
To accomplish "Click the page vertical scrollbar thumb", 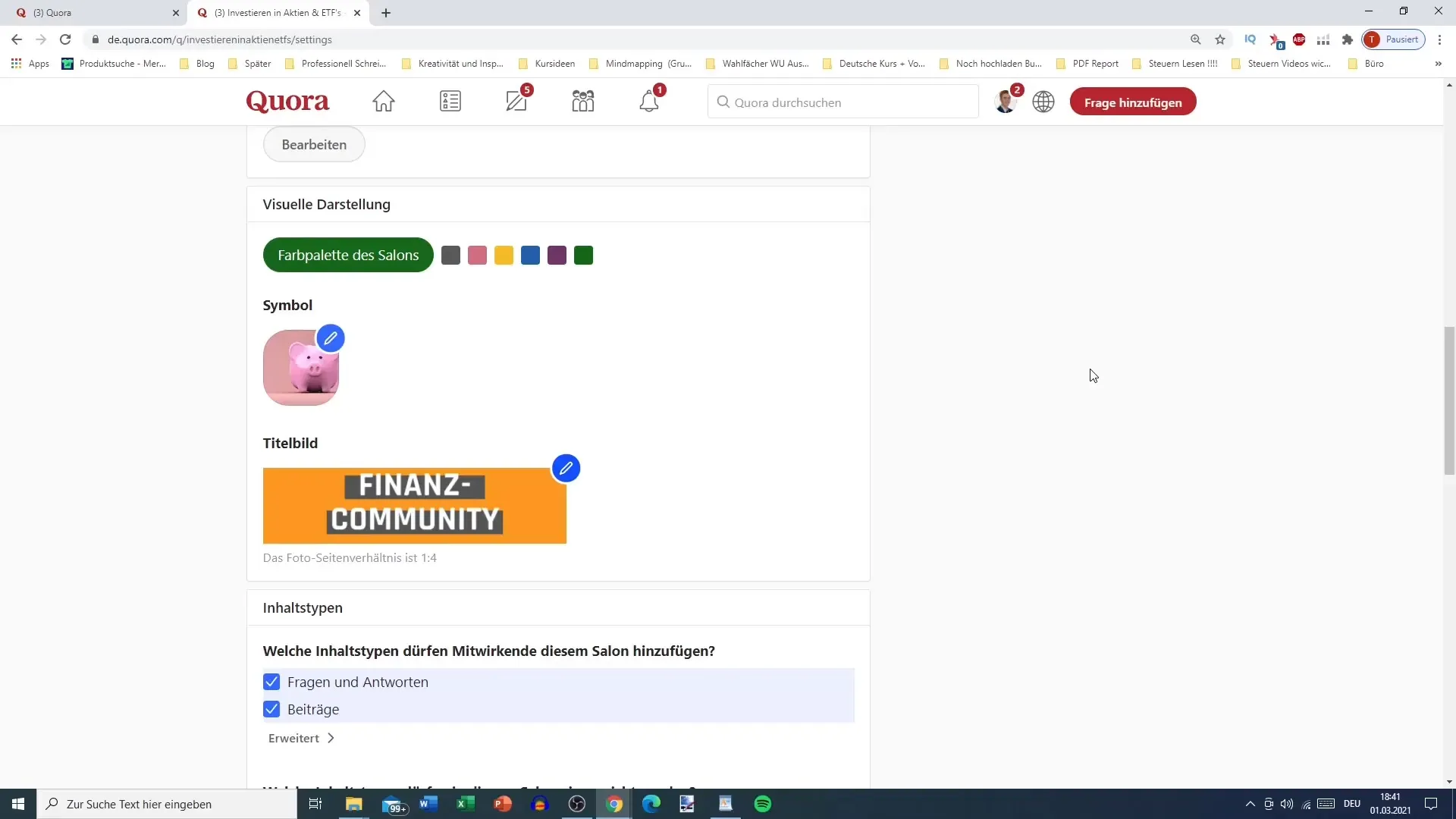I will (x=1449, y=400).
